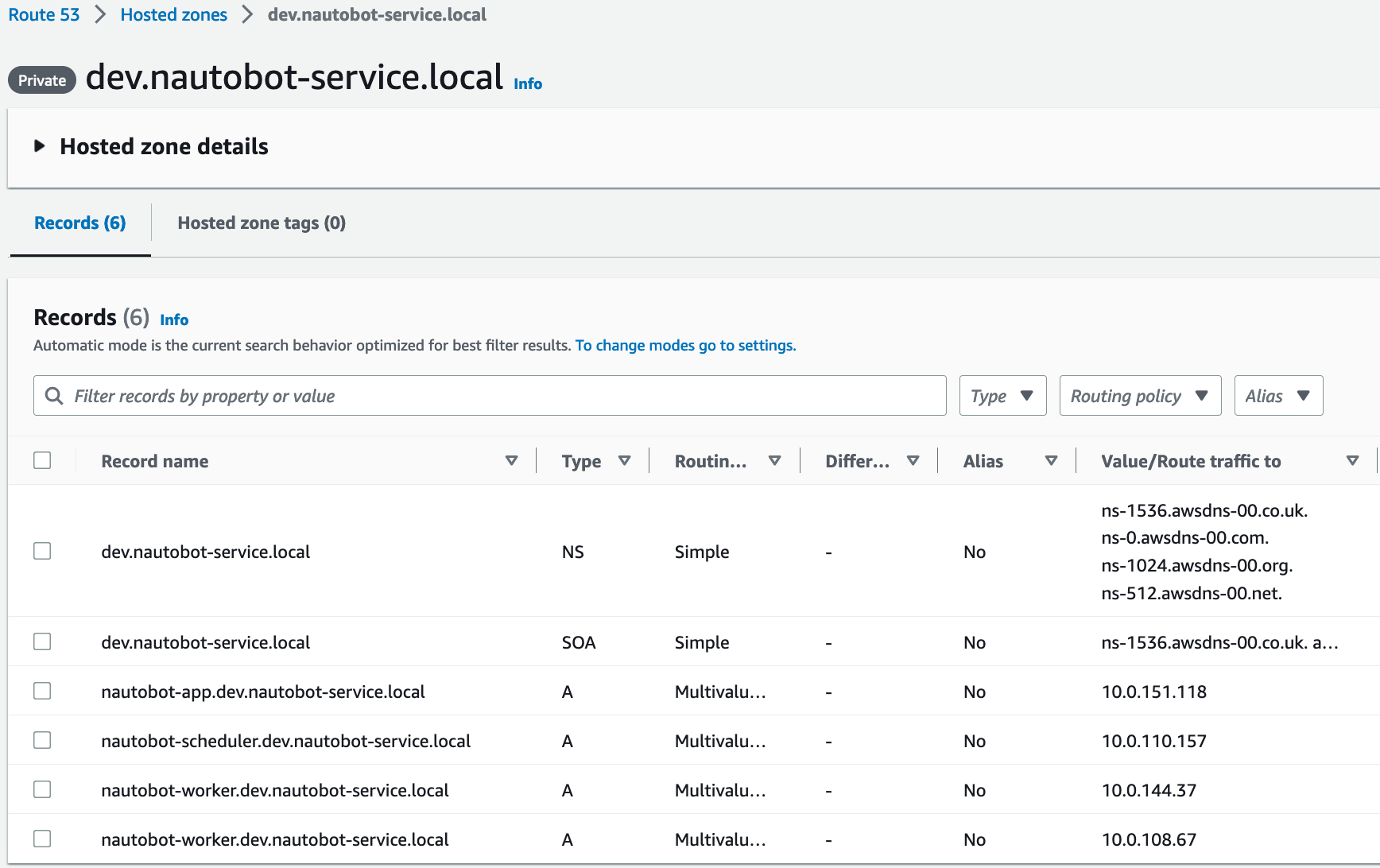Viewport: 1380px width, 868px height.
Task: Check nautobot-worker 10.0.144.37 record checkbox
Action: point(42,789)
